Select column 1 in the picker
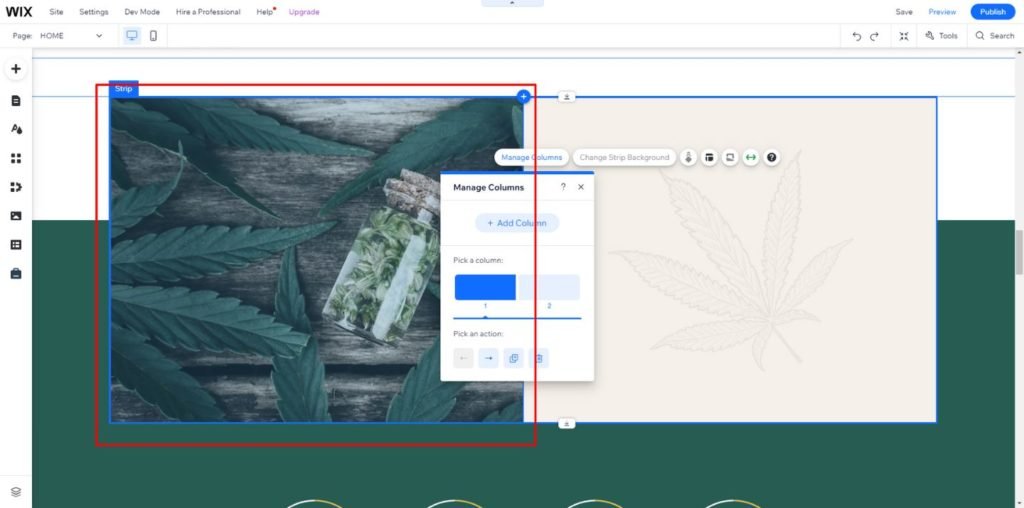This screenshot has width=1024, height=508. pos(485,287)
